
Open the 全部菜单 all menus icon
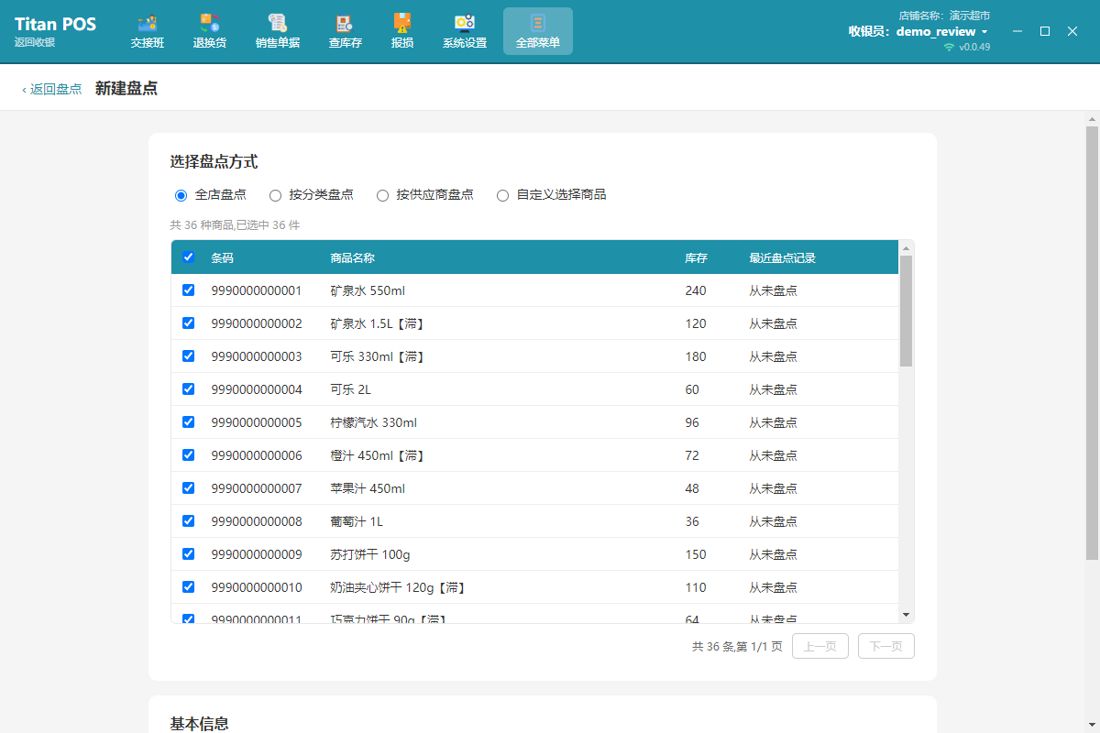click(x=537, y=32)
